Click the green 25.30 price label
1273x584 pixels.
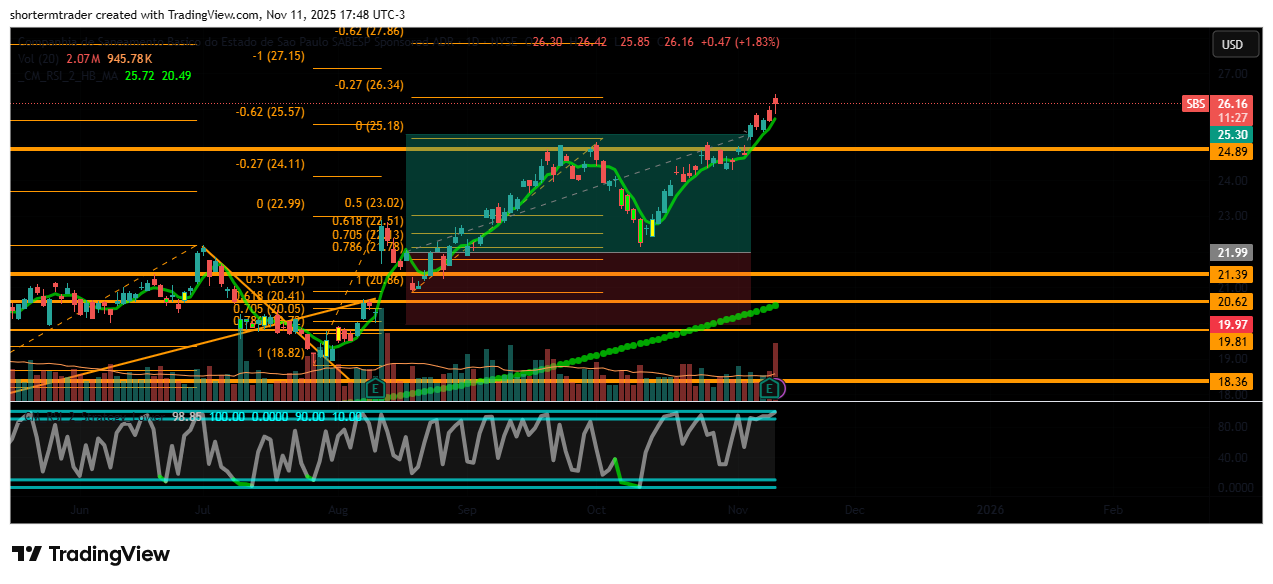click(1233, 135)
